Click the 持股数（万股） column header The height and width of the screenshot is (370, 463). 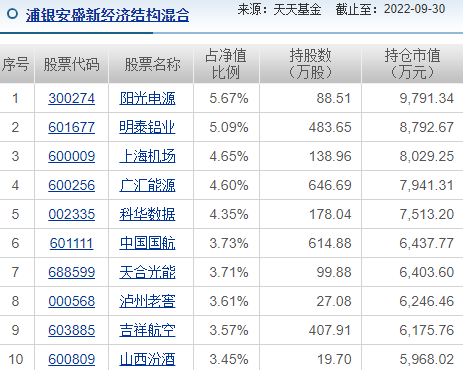pos(311,64)
